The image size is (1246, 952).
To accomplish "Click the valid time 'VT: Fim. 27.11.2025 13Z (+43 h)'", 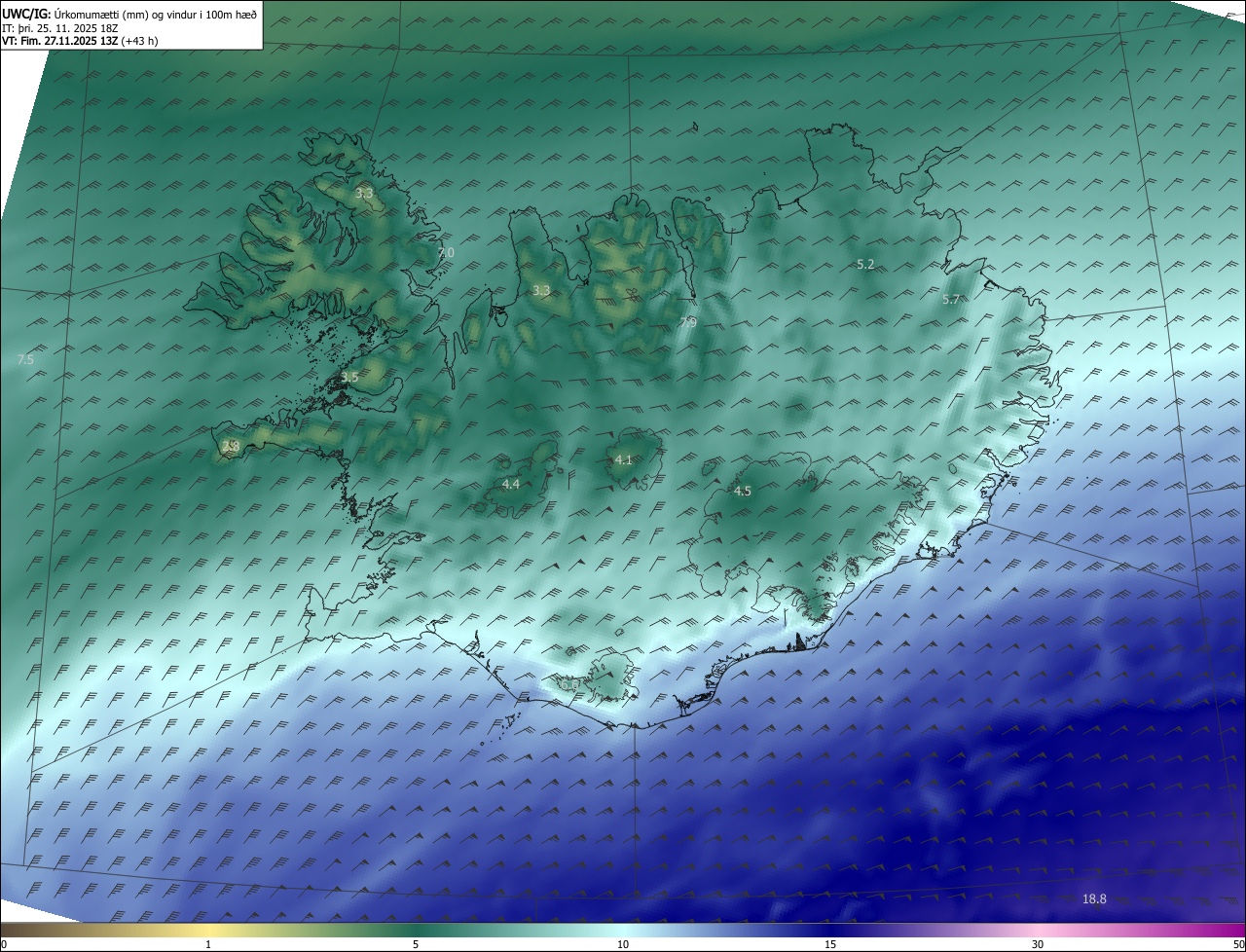I will (x=80, y=41).
